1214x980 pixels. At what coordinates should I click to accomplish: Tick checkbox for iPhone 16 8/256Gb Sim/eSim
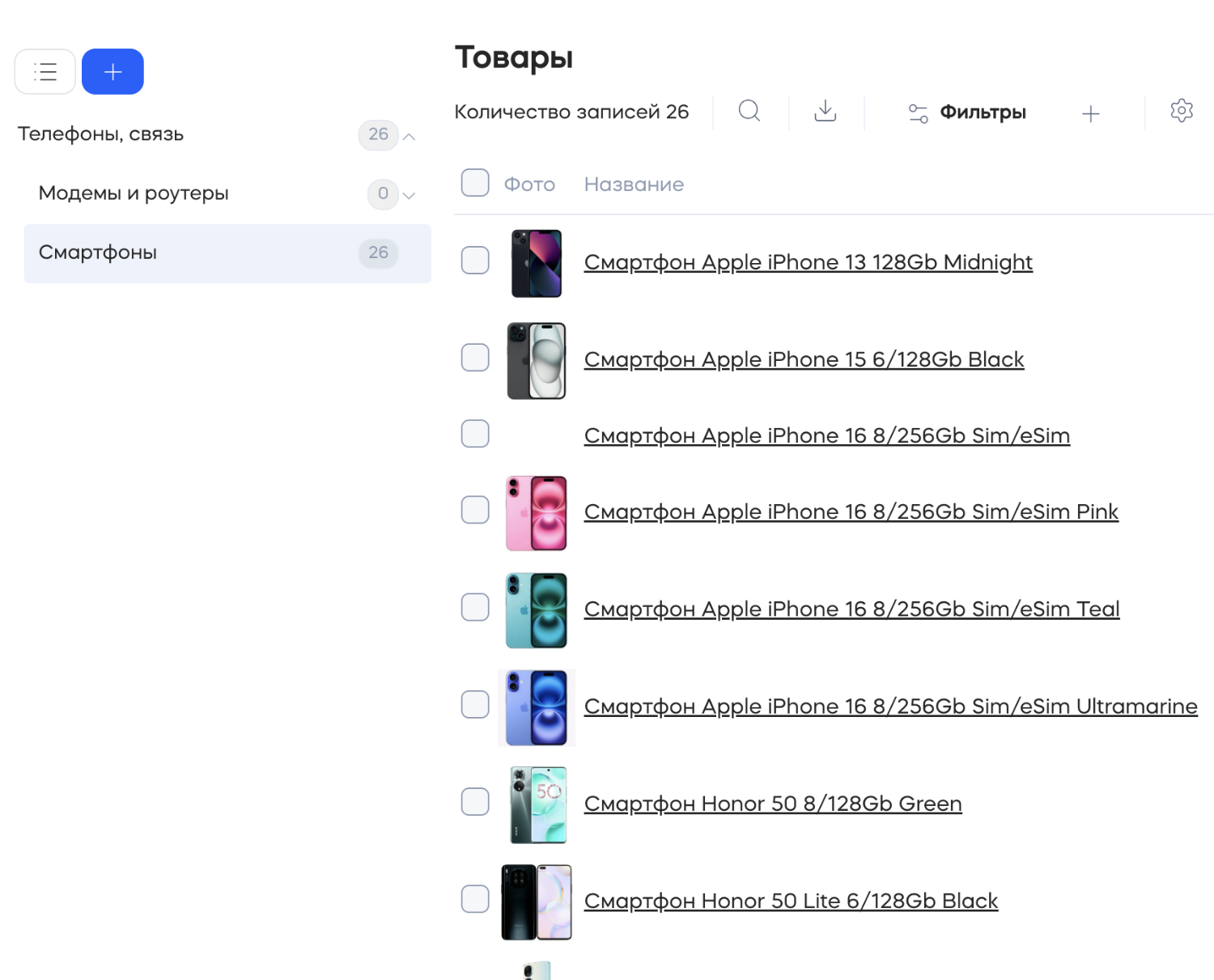[x=475, y=434]
